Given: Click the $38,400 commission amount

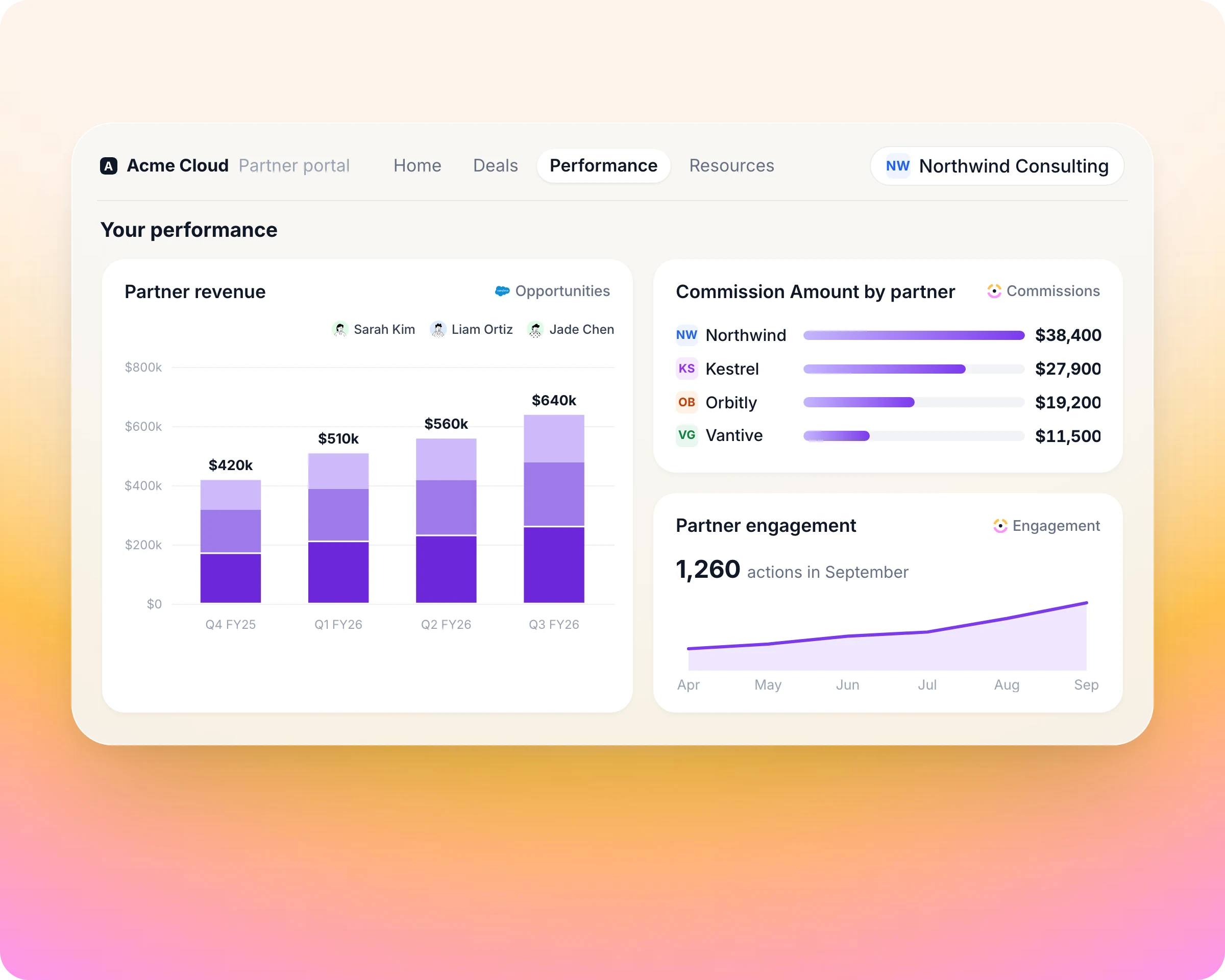Looking at the screenshot, I should tap(1068, 335).
